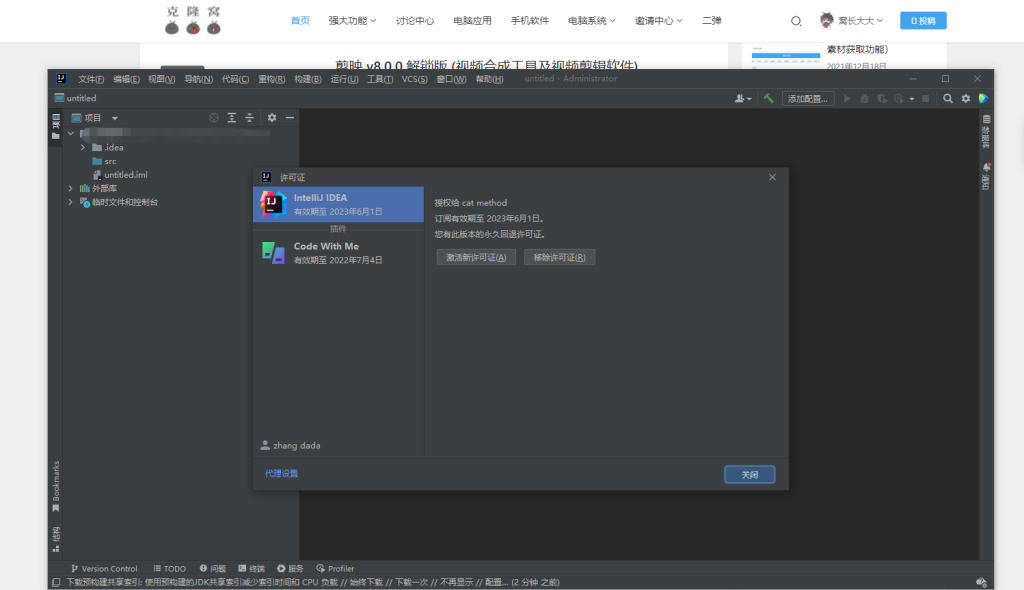Open the 结构 tool window

(56, 539)
